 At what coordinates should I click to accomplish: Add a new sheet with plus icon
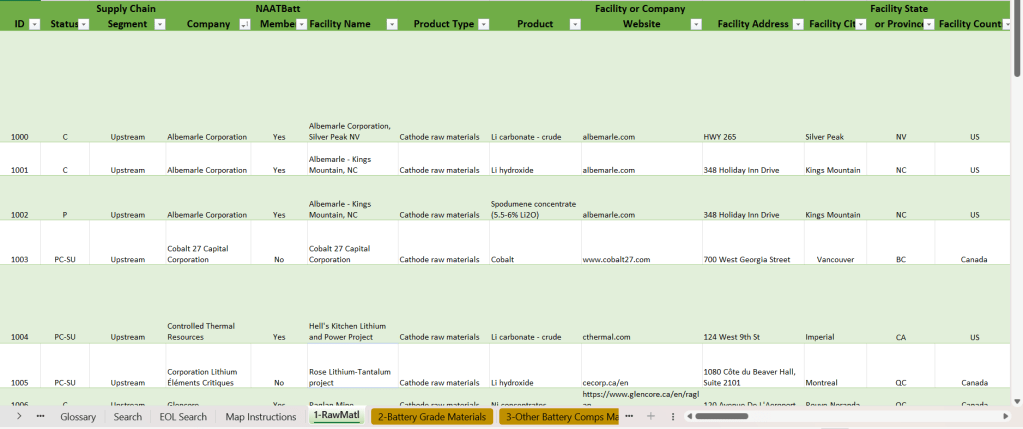(651, 416)
